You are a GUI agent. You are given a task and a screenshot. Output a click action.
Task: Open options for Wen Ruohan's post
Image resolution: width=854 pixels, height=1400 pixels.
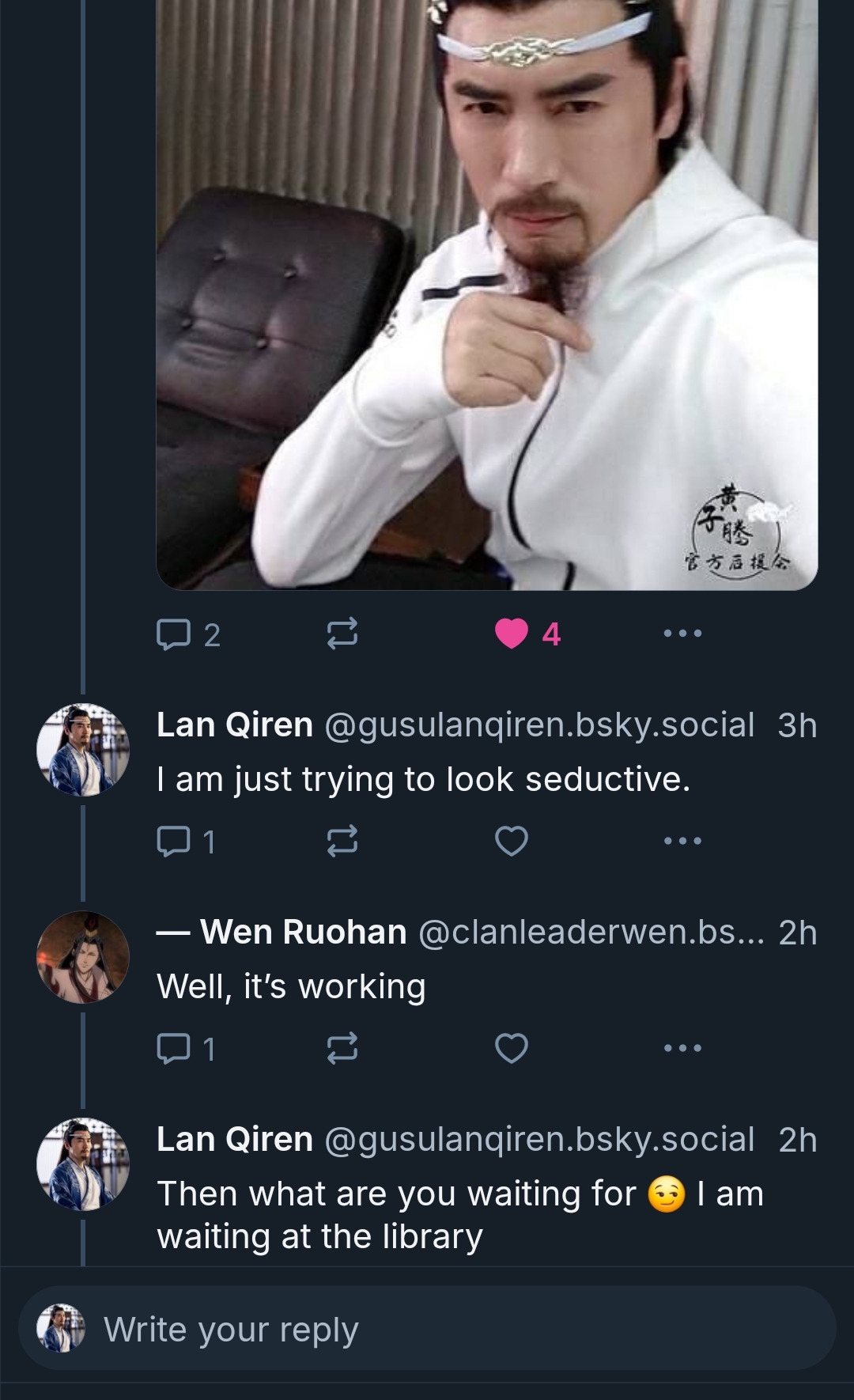coord(682,1048)
